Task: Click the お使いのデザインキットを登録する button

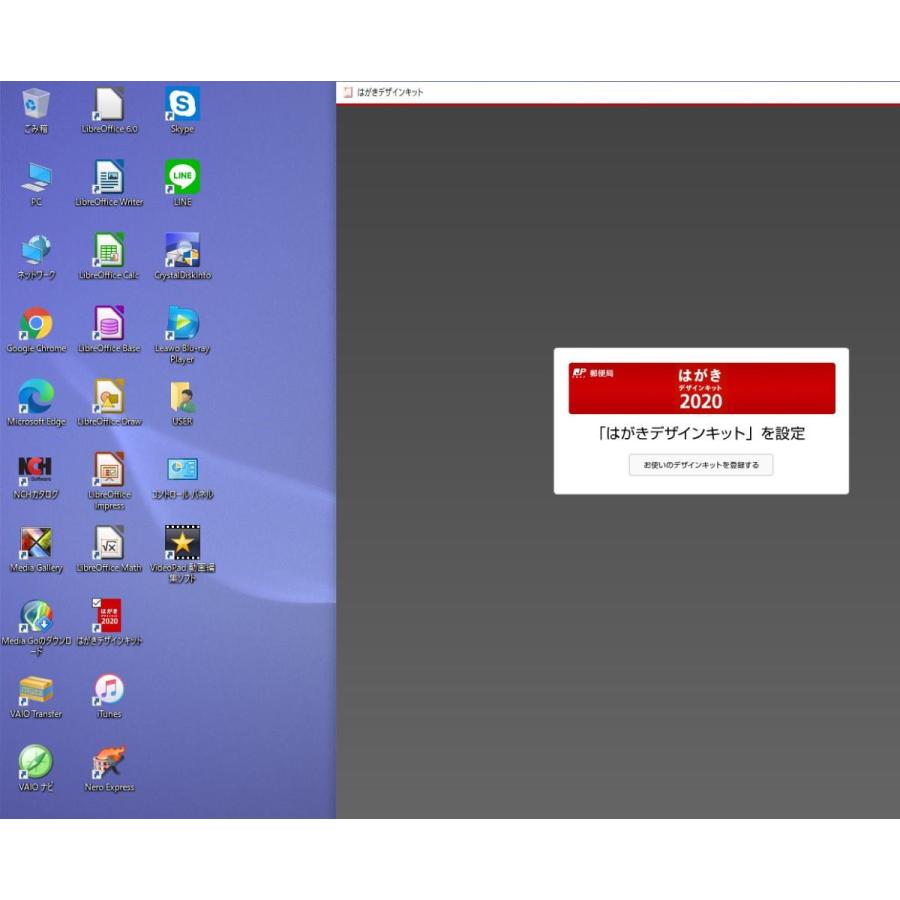Action: (700, 465)
